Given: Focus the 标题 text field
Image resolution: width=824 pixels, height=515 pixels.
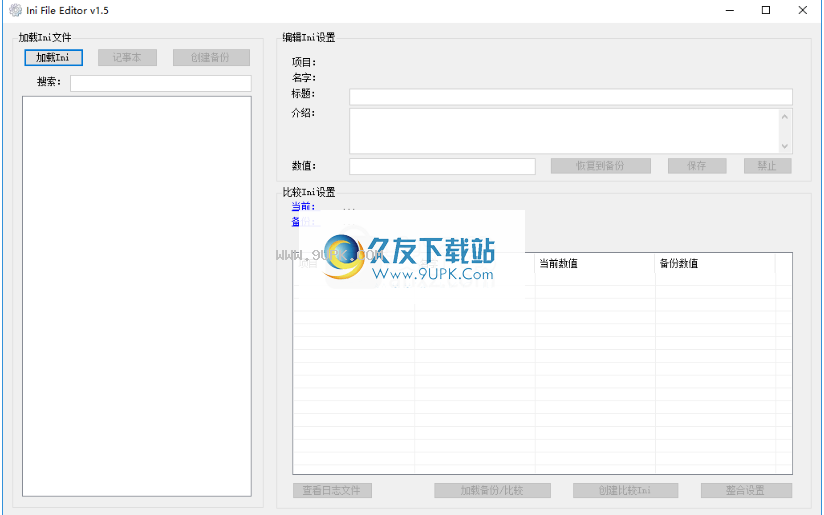Looking at the screenshot, I should click(571, 97).
